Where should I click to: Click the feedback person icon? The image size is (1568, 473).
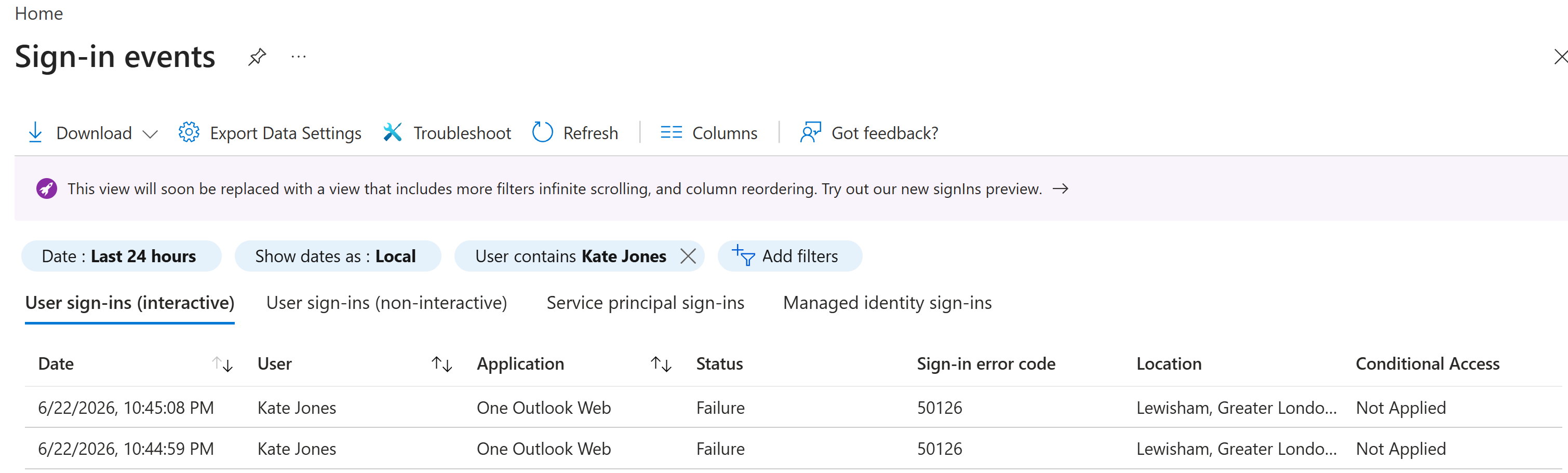pyautogui.click(x=810, y=132)
